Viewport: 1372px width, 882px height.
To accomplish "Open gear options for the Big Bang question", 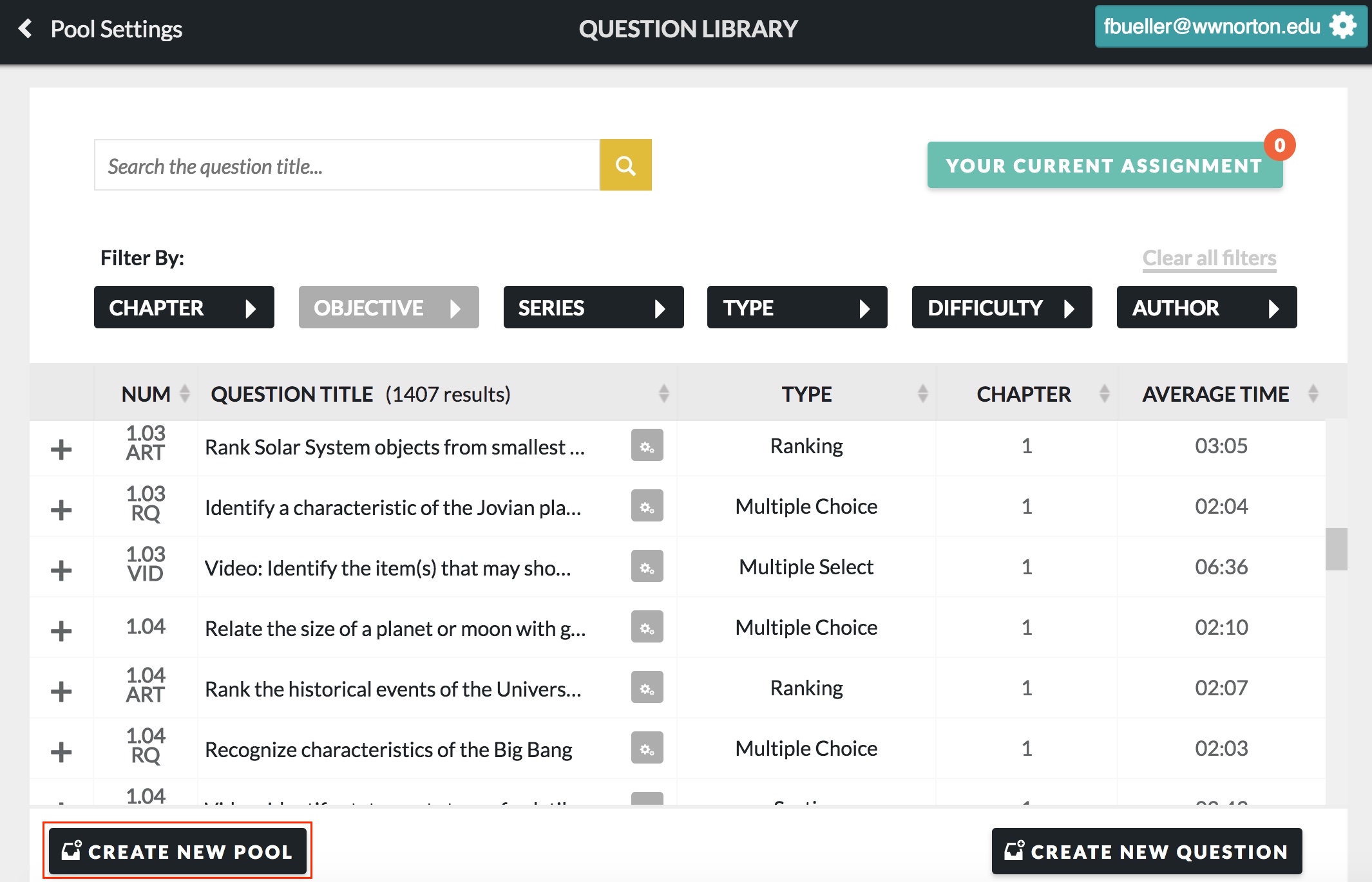I will (647, 749).
